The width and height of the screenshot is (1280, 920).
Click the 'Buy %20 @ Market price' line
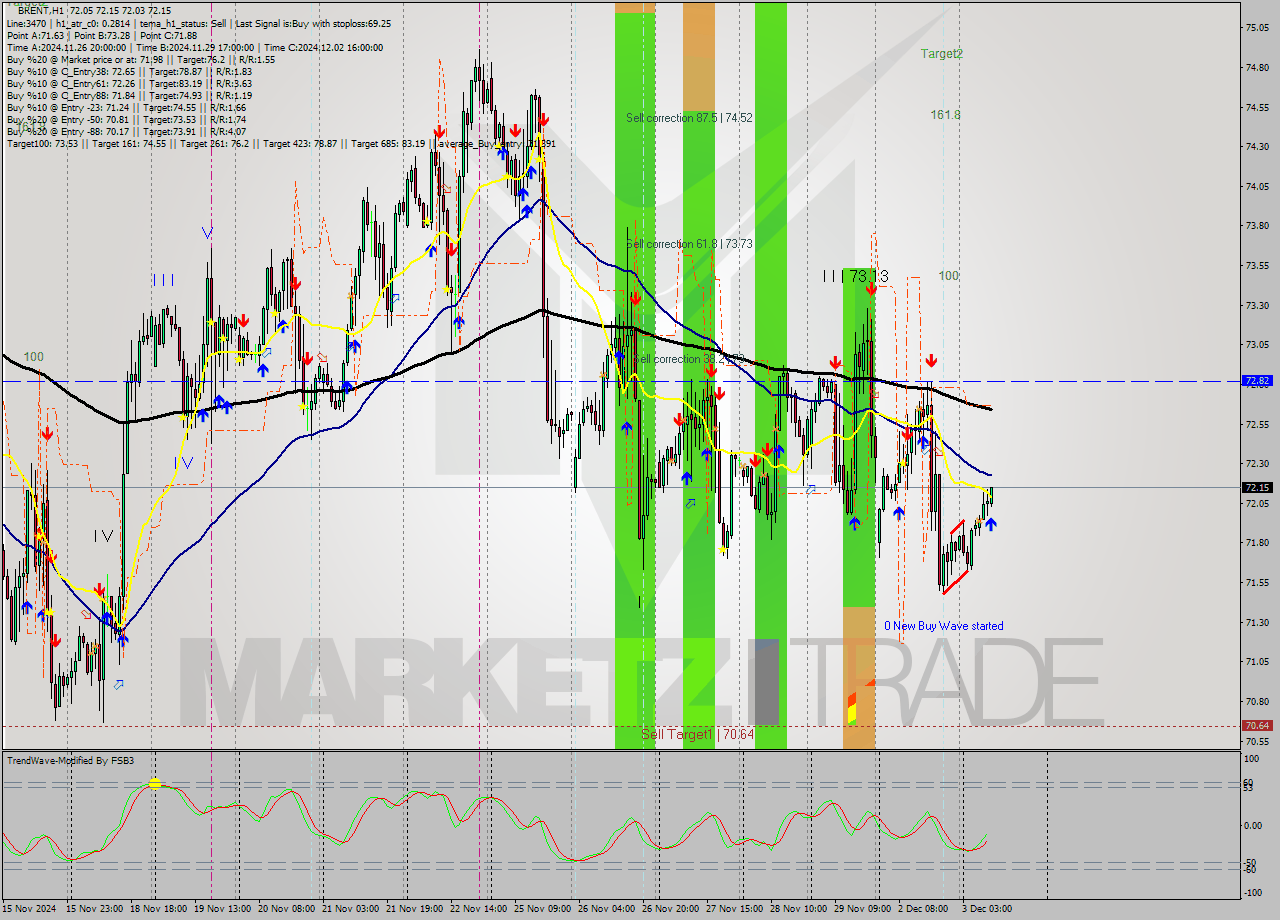point(141,59)
